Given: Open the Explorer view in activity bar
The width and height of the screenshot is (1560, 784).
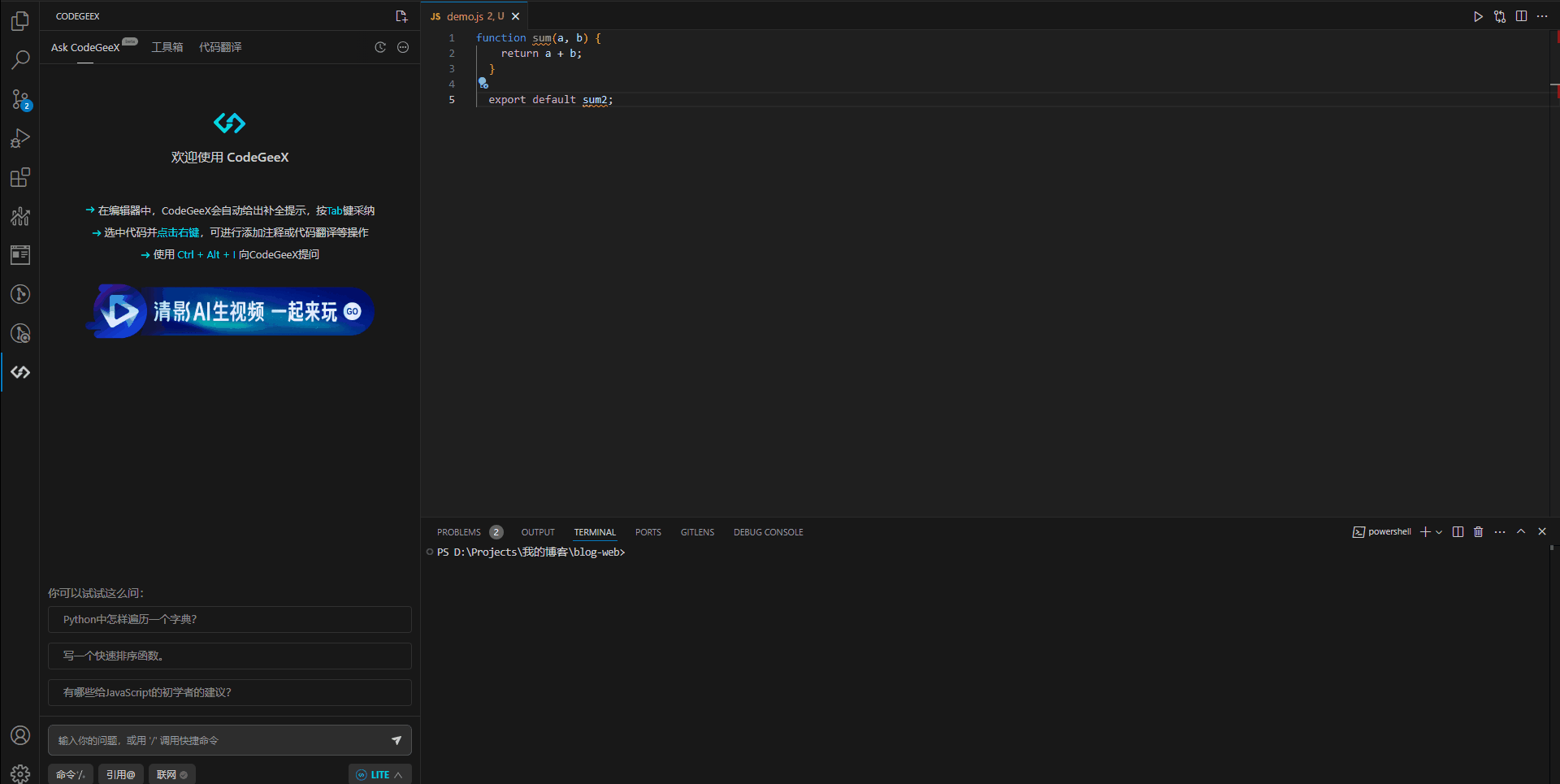Looking at the screenshot, I should tap(20, 21).
